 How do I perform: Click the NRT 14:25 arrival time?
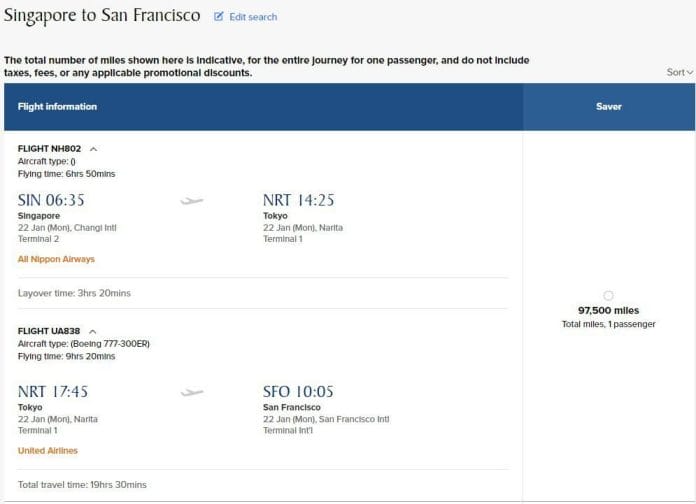[x=299, y=200]
